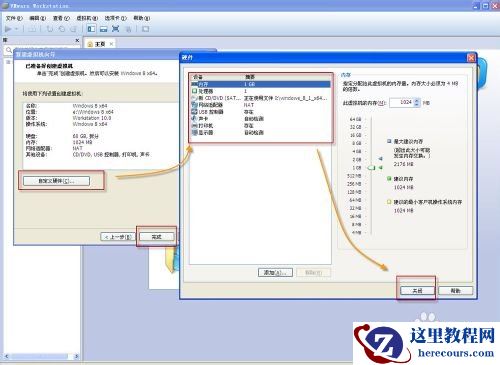Click the 60 GB disk value in wizard
The image size is (500, 365).
point(85,136)
